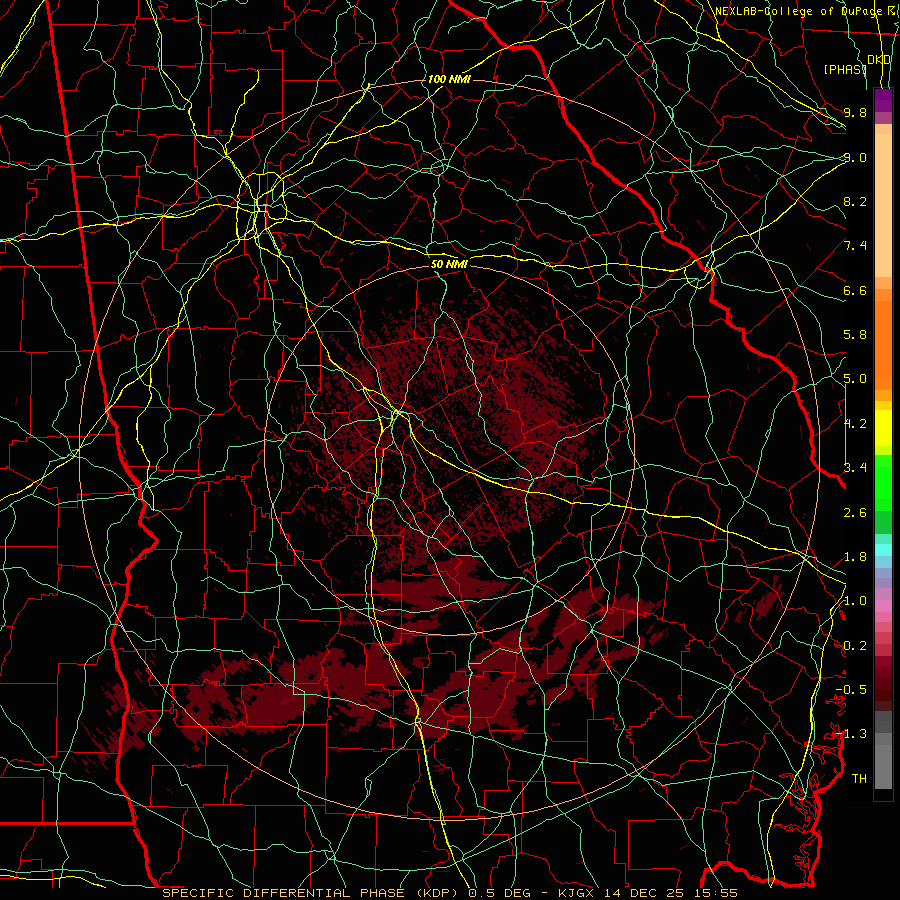The width and height of the screenshot is (900, 900).
Task: Click the 50 NMI range ring label
Action: 449,264
